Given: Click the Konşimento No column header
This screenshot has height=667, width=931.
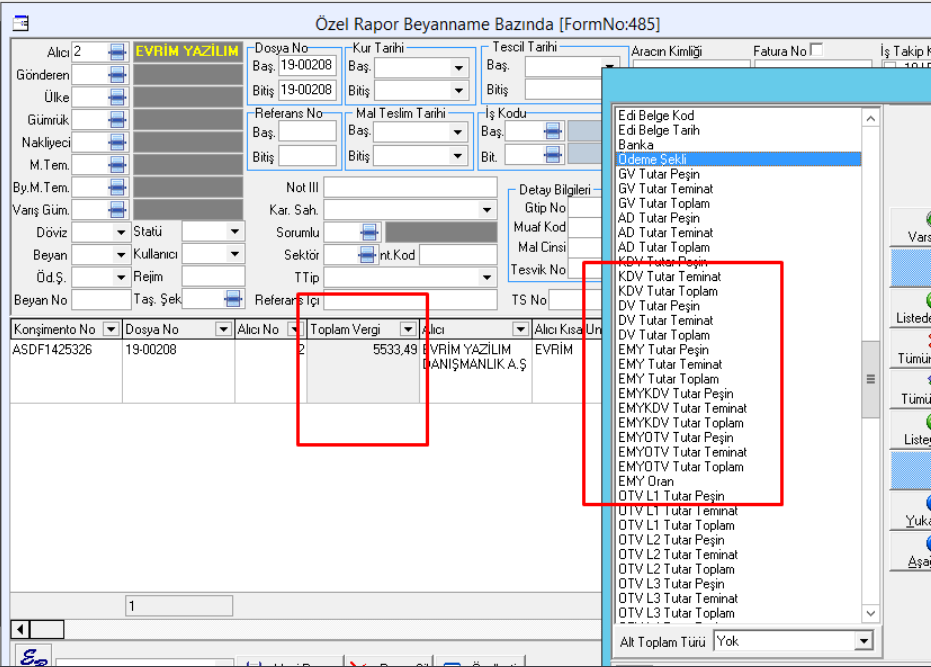Looking at the screenshot, I should 65,329.
